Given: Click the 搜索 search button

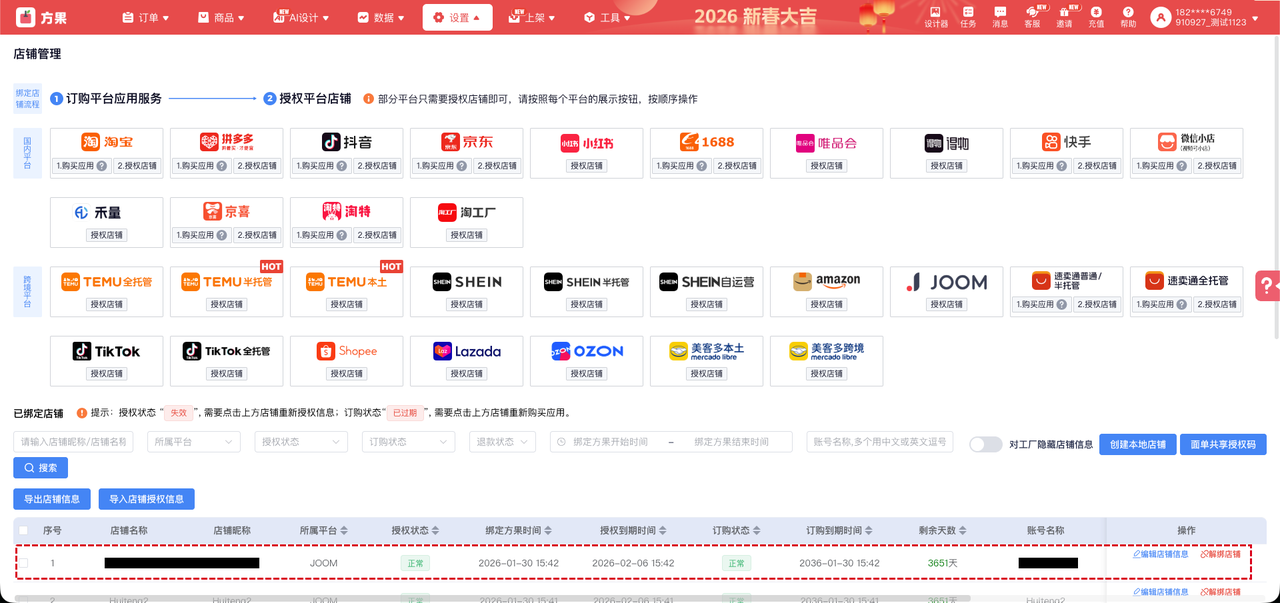Looking at the screenshot, I should coord(40,467).
